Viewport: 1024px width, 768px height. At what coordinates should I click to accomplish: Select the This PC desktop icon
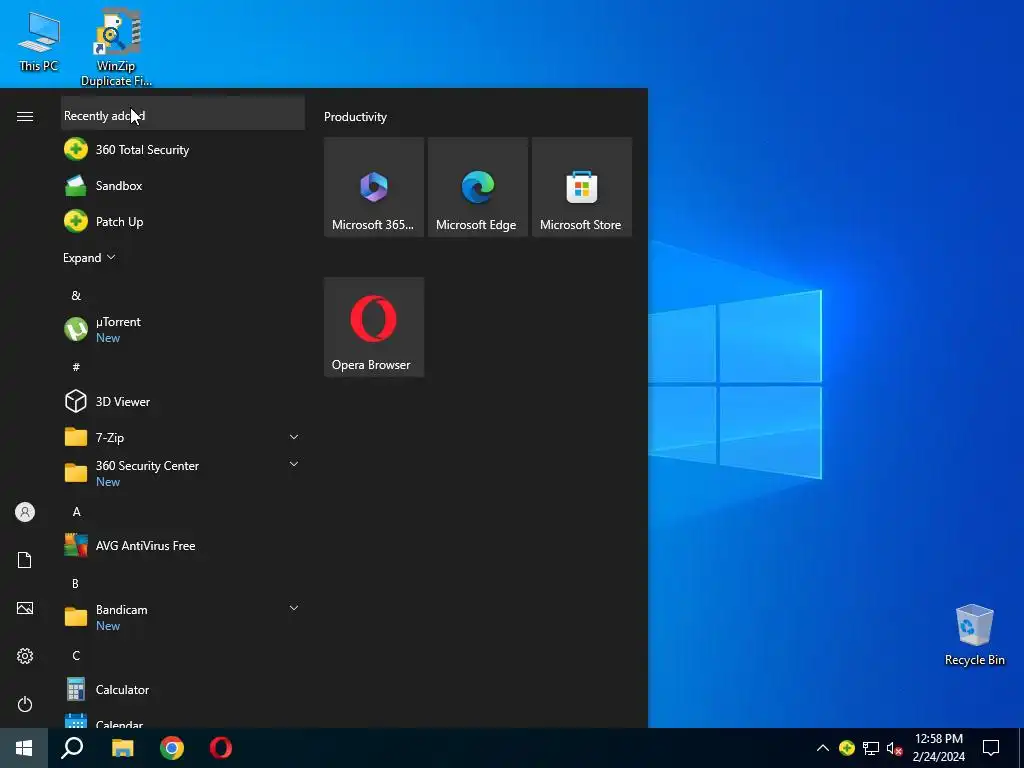[39, 41]
